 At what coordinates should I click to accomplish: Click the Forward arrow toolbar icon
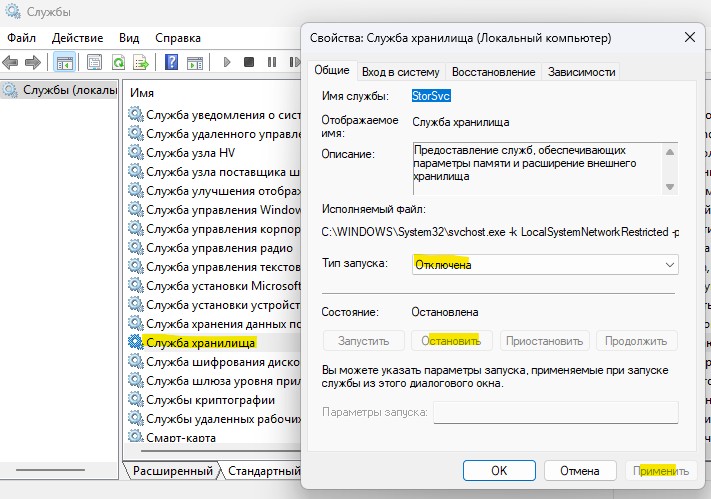[33, 62]
